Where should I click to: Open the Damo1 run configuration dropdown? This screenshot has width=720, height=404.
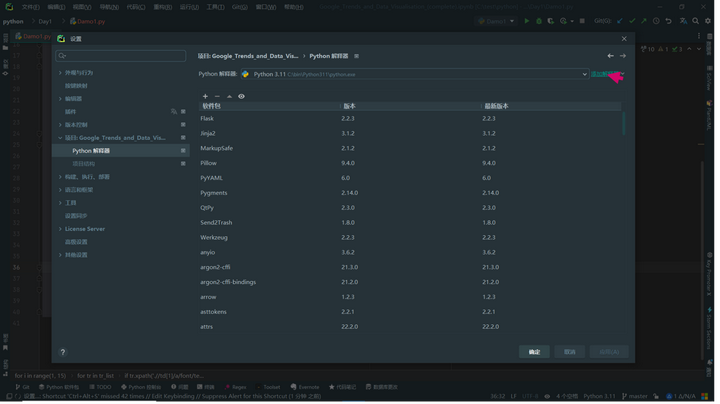[x=495, y=21]
